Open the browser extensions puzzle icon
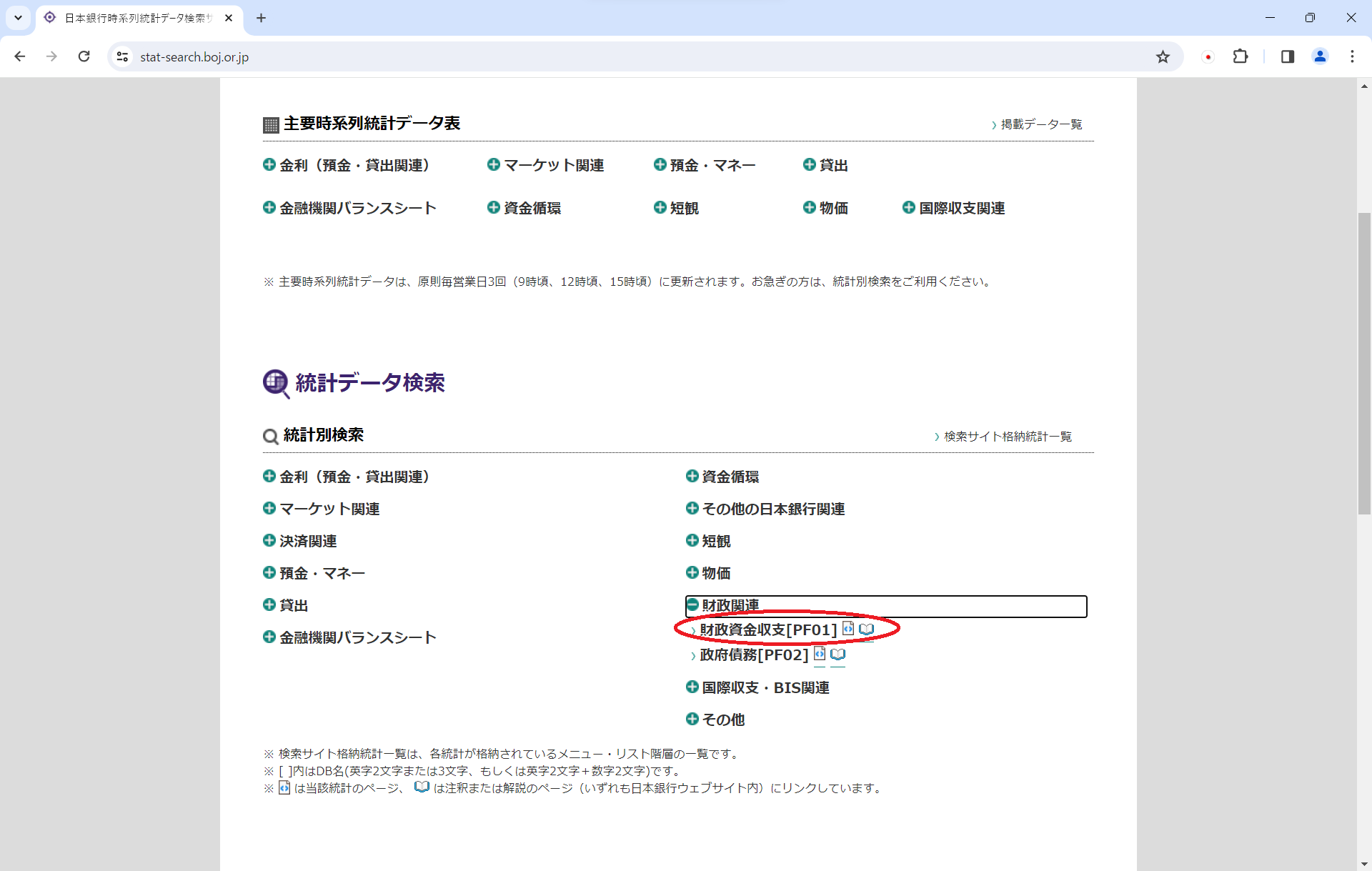 click(x=1241, y=57)
